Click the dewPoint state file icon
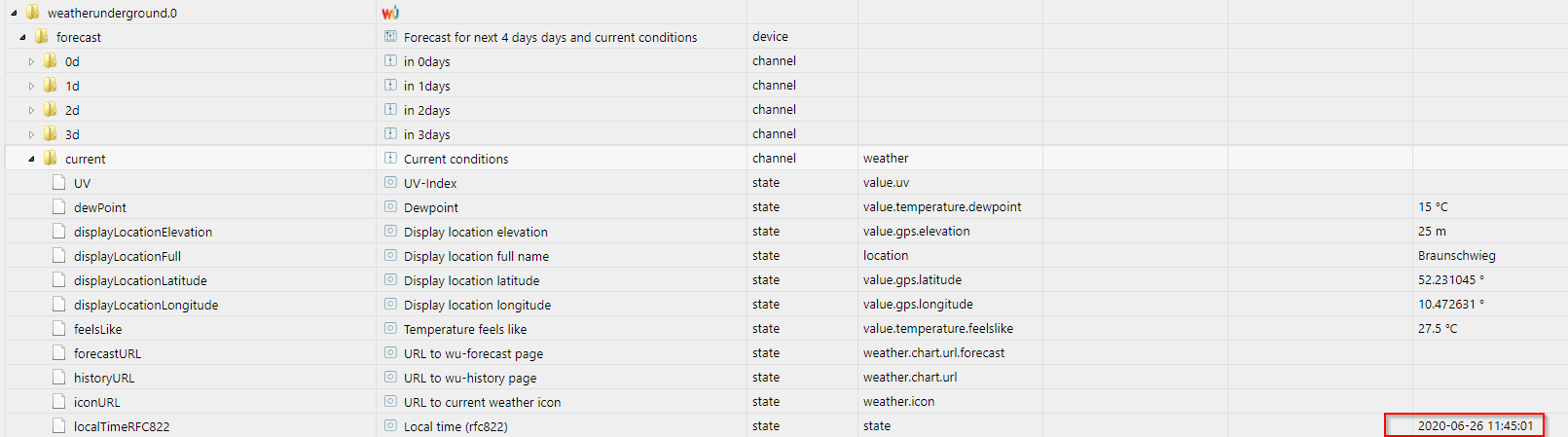The image size is (1568, 437). click(x=58, y=207)
